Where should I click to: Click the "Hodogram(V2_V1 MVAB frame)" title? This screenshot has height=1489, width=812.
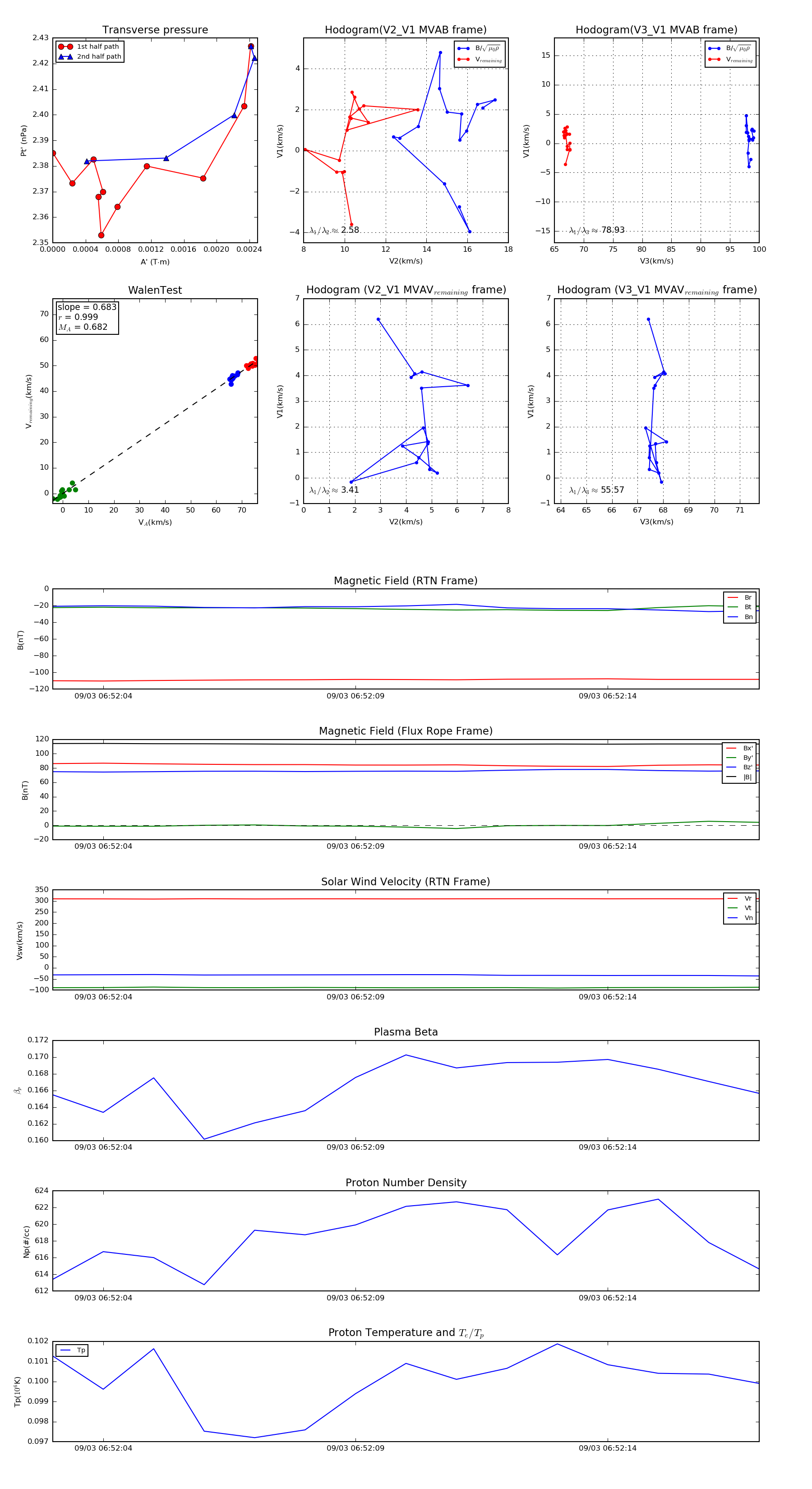coord(406,30)
